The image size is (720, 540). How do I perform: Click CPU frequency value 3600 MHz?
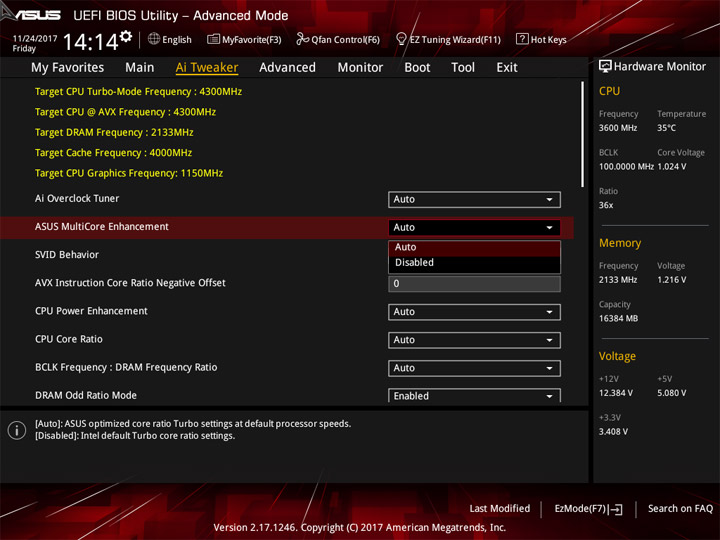point(618,128)
